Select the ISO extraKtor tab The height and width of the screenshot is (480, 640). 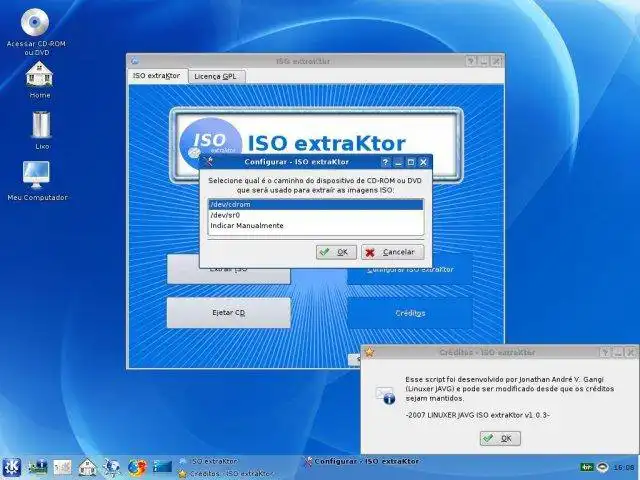click(x=157, y=76)
